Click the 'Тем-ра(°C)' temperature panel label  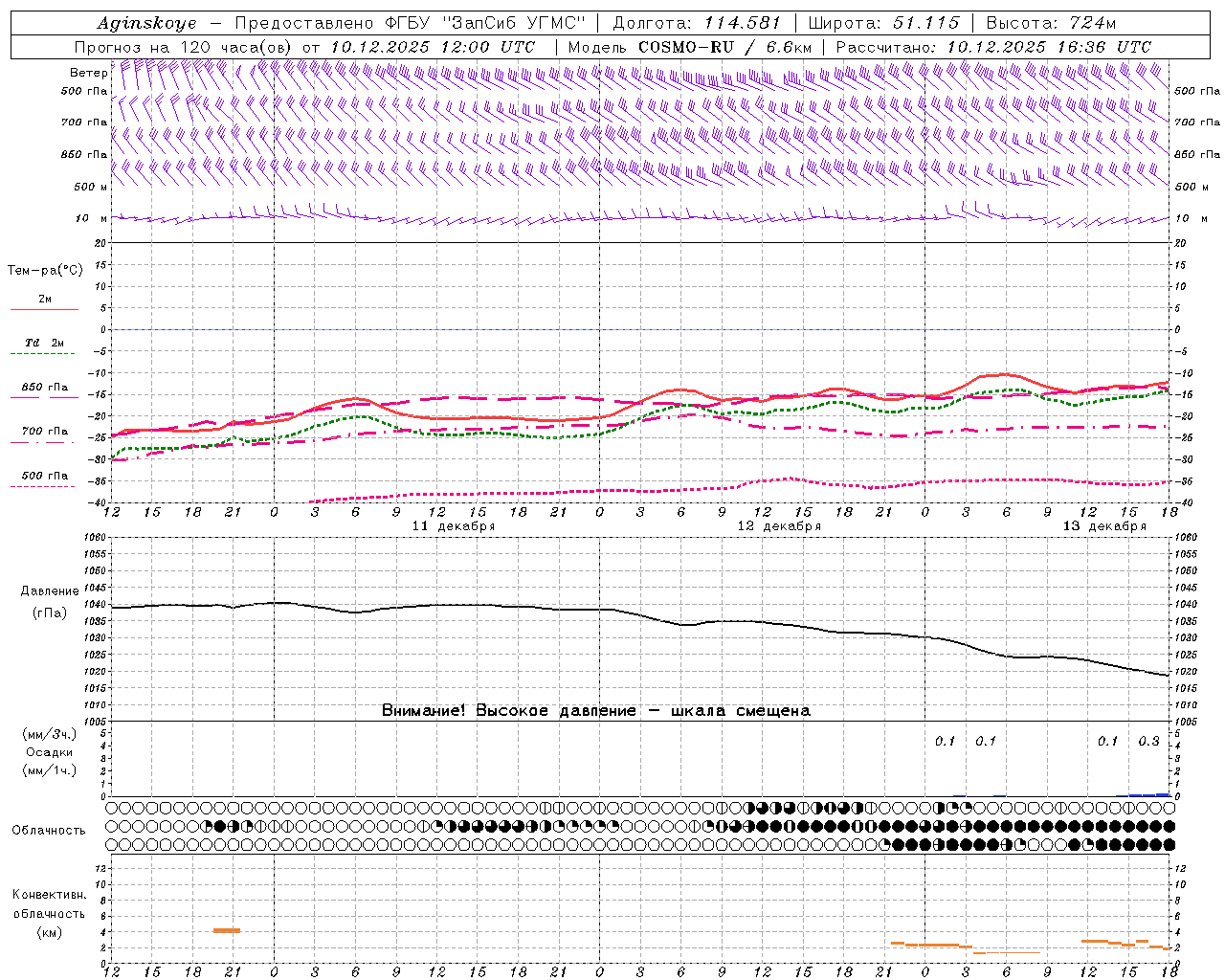45,271
